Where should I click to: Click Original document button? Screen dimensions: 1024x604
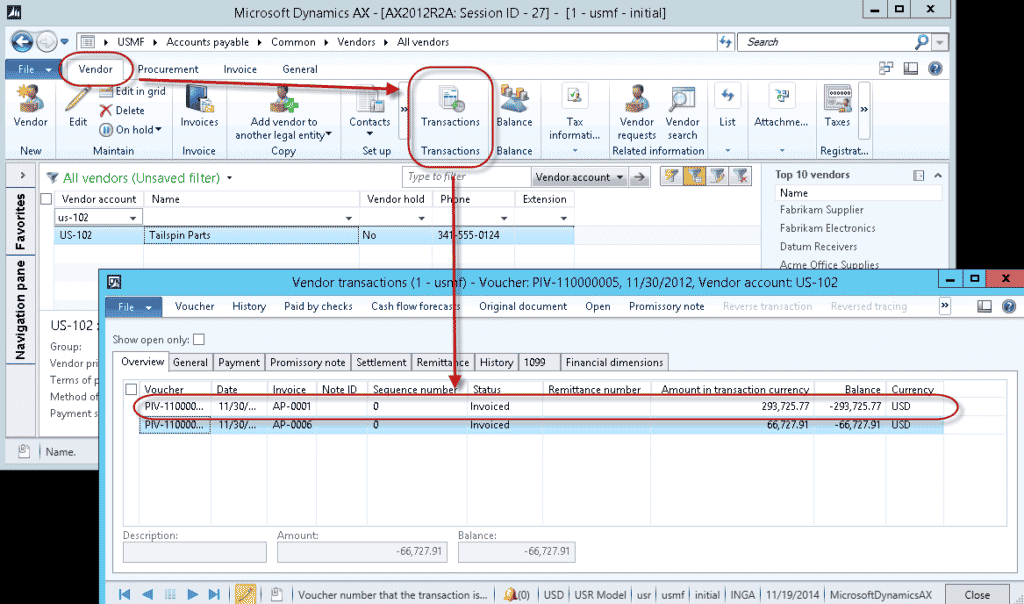tap(522, 306)
